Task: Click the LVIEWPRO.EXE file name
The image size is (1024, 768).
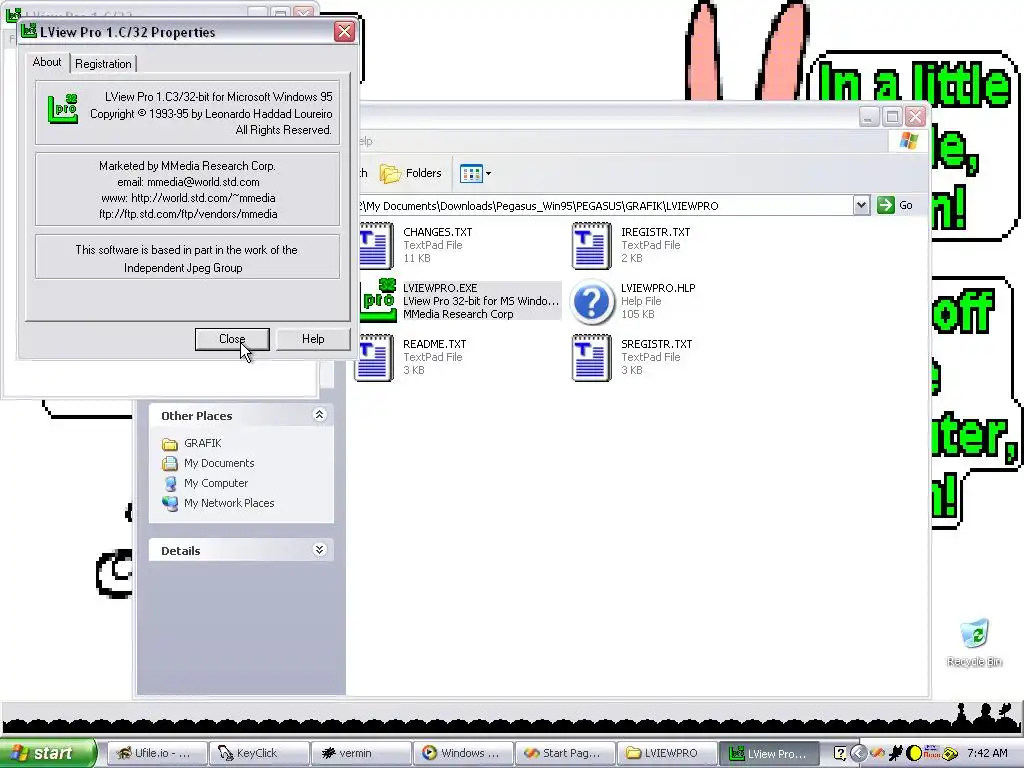Action: [x=440, y=288]
